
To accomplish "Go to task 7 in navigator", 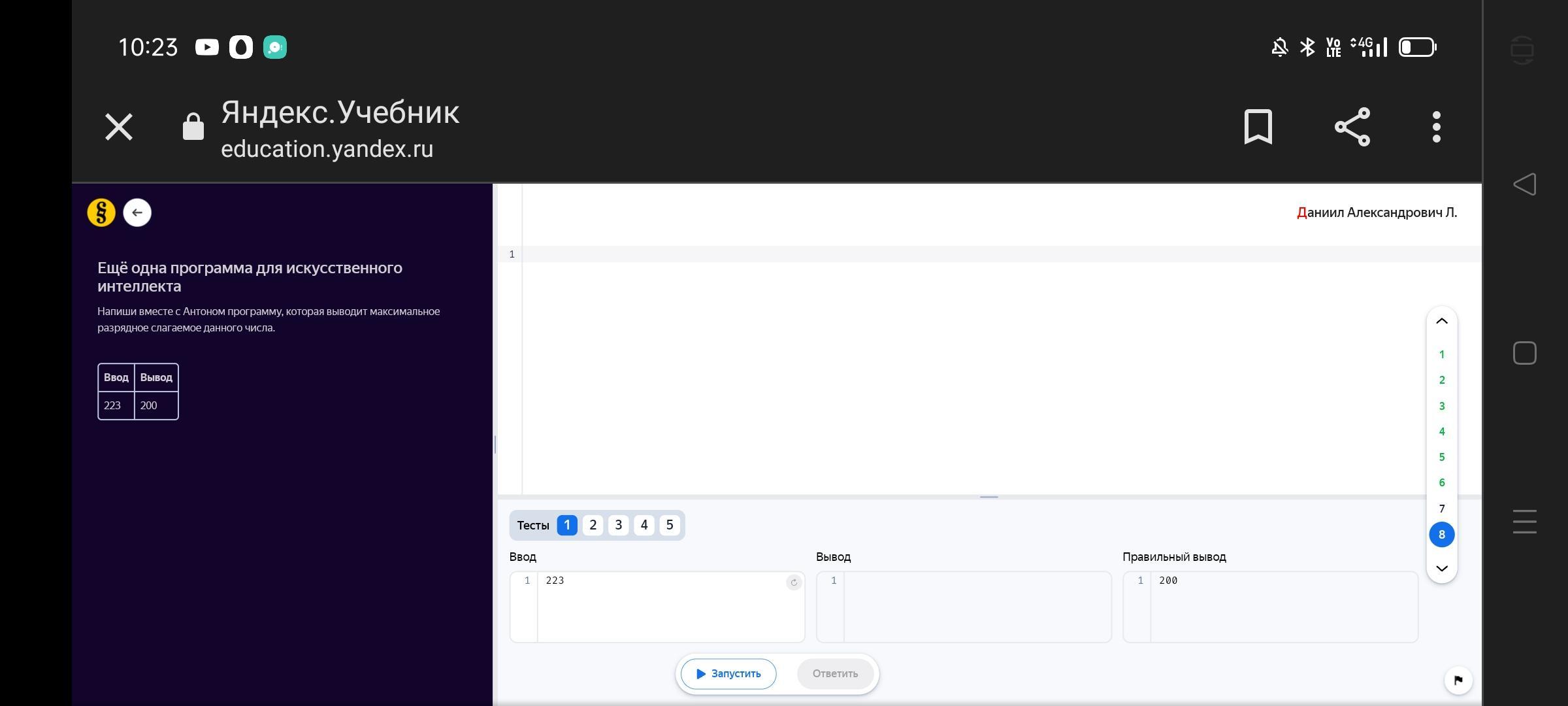I will pyautogui.click(x=1441, y=509).
